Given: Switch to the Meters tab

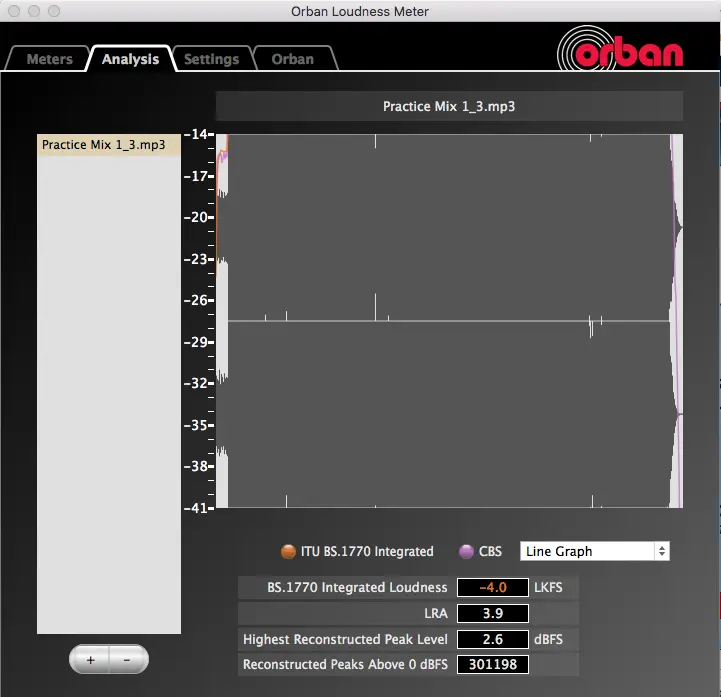Looking at the screenshot, I should click(49, 59).
